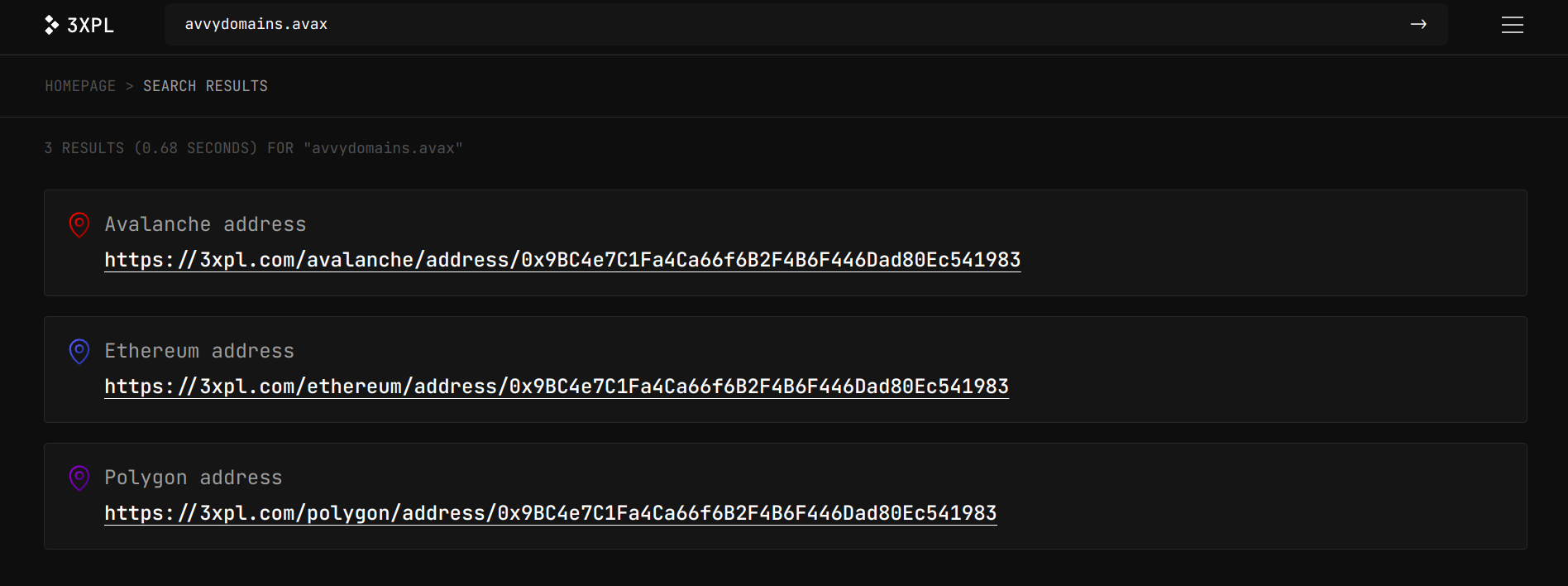Screen dimensions: 1568x586
Task: Open the 3xpl.com/polygon address link
Action: point(551,513)
